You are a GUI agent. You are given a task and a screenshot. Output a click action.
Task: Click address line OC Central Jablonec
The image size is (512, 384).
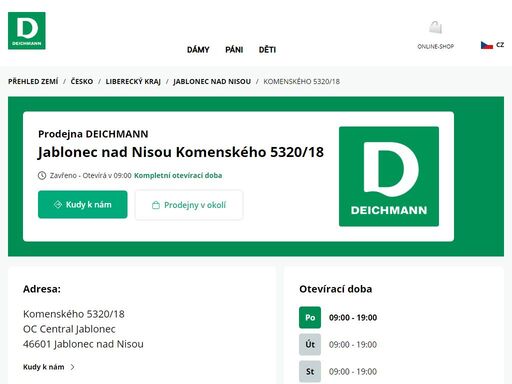[x=69, y=329]
